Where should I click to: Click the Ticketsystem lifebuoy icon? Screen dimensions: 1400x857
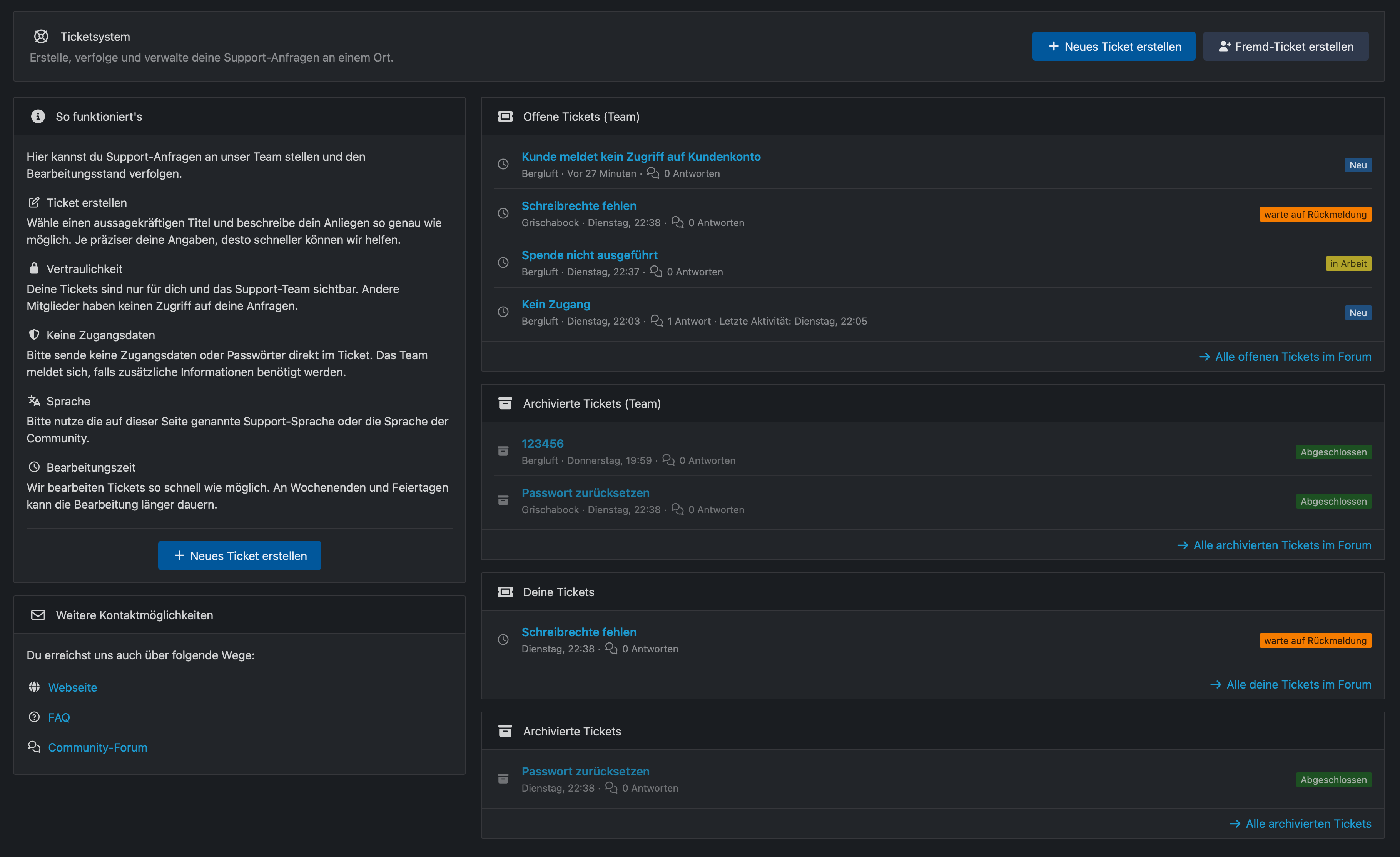pyautogui.click(x=41, y=36)
